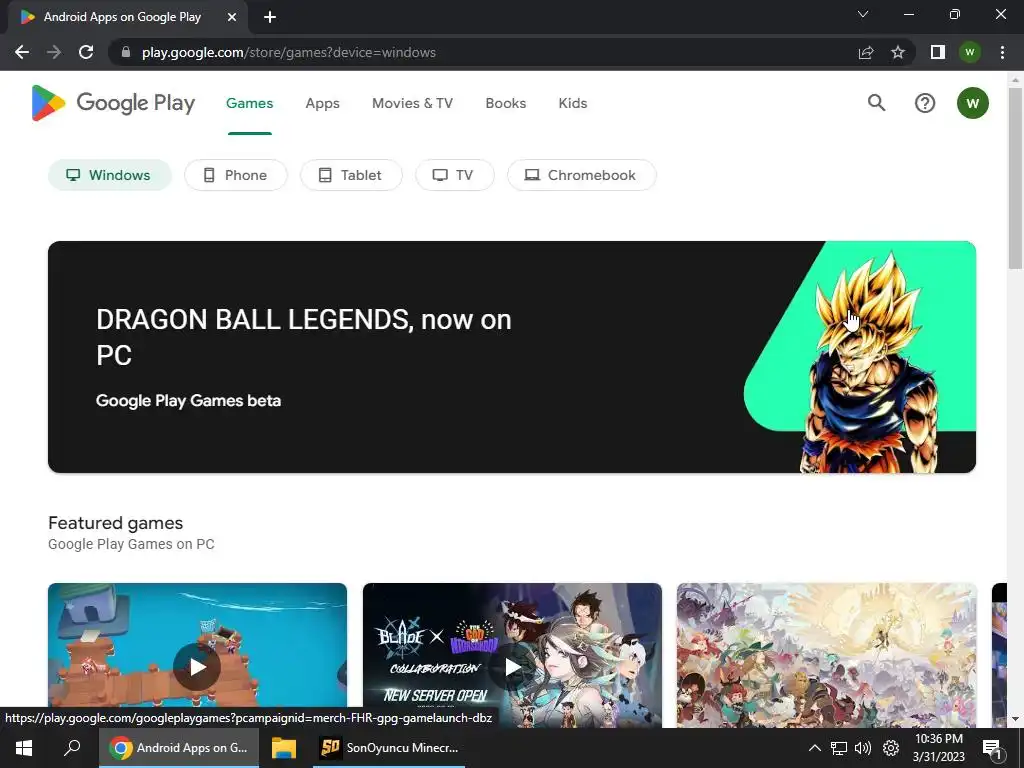Open the Books tab
The width and height of the screenshot is (1024, 768).
point(505,103)
